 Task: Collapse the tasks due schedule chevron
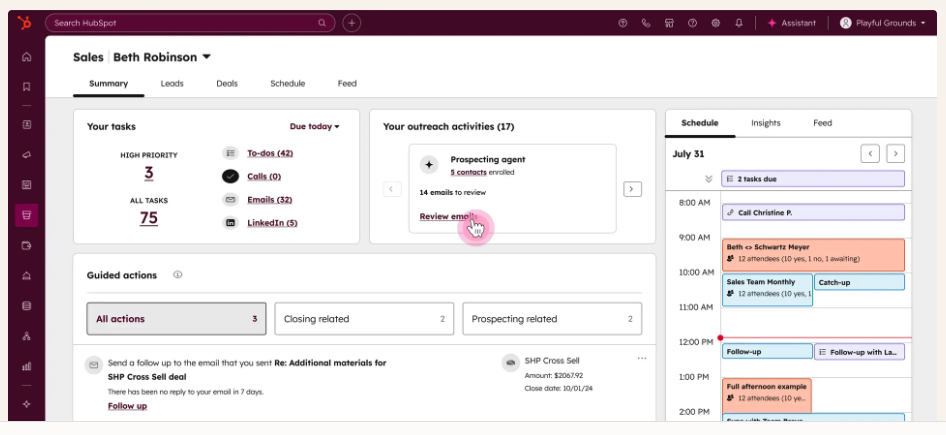[708, 179]
